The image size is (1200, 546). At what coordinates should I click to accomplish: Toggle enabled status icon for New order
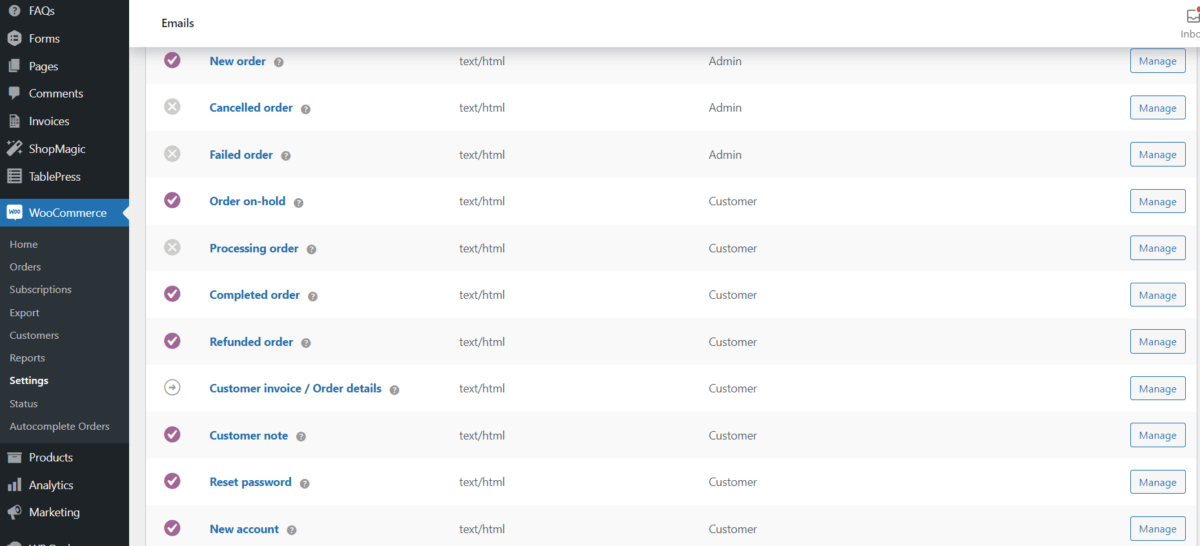click(x=172, y=60)
